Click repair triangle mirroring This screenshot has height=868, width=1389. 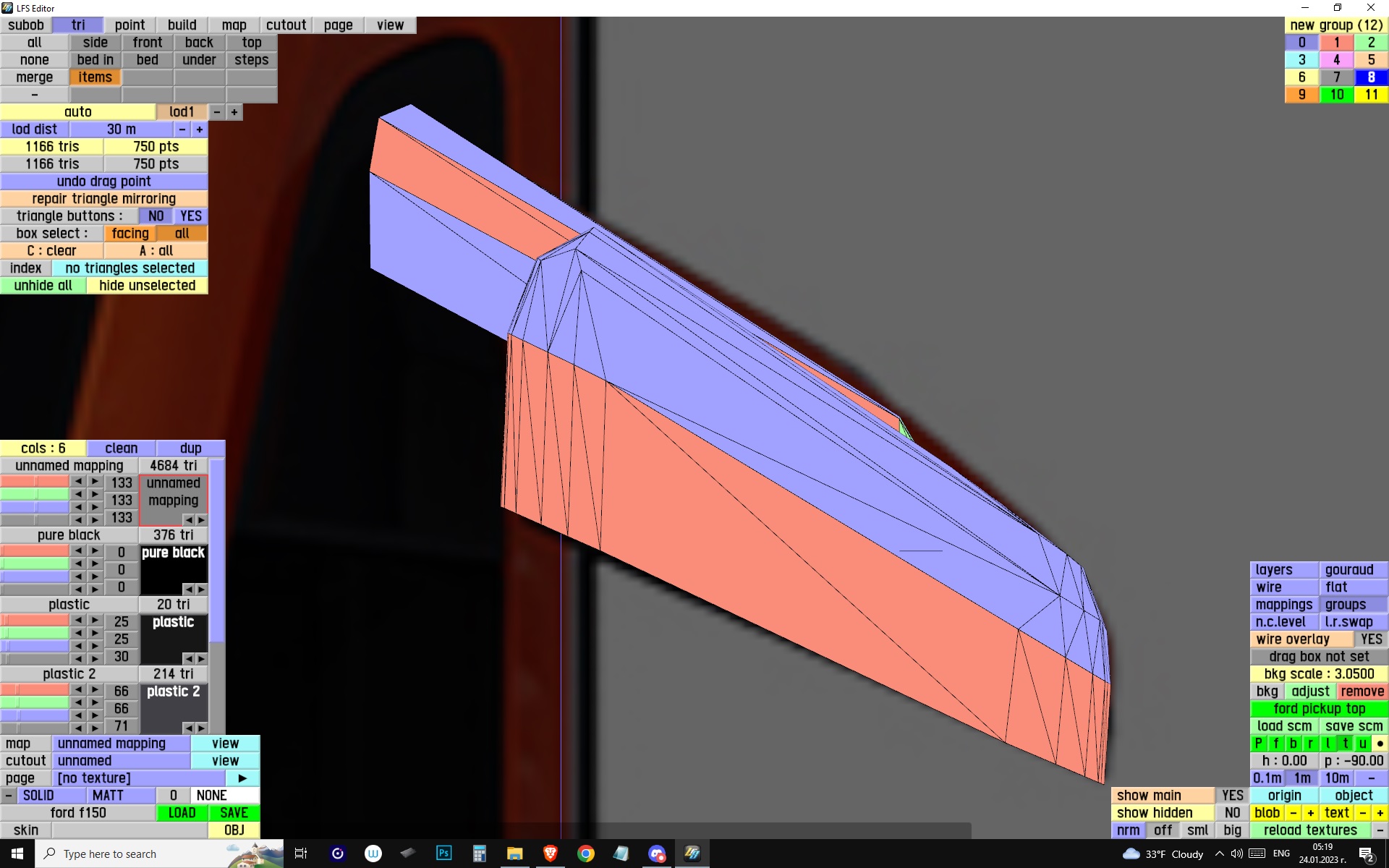103,199
